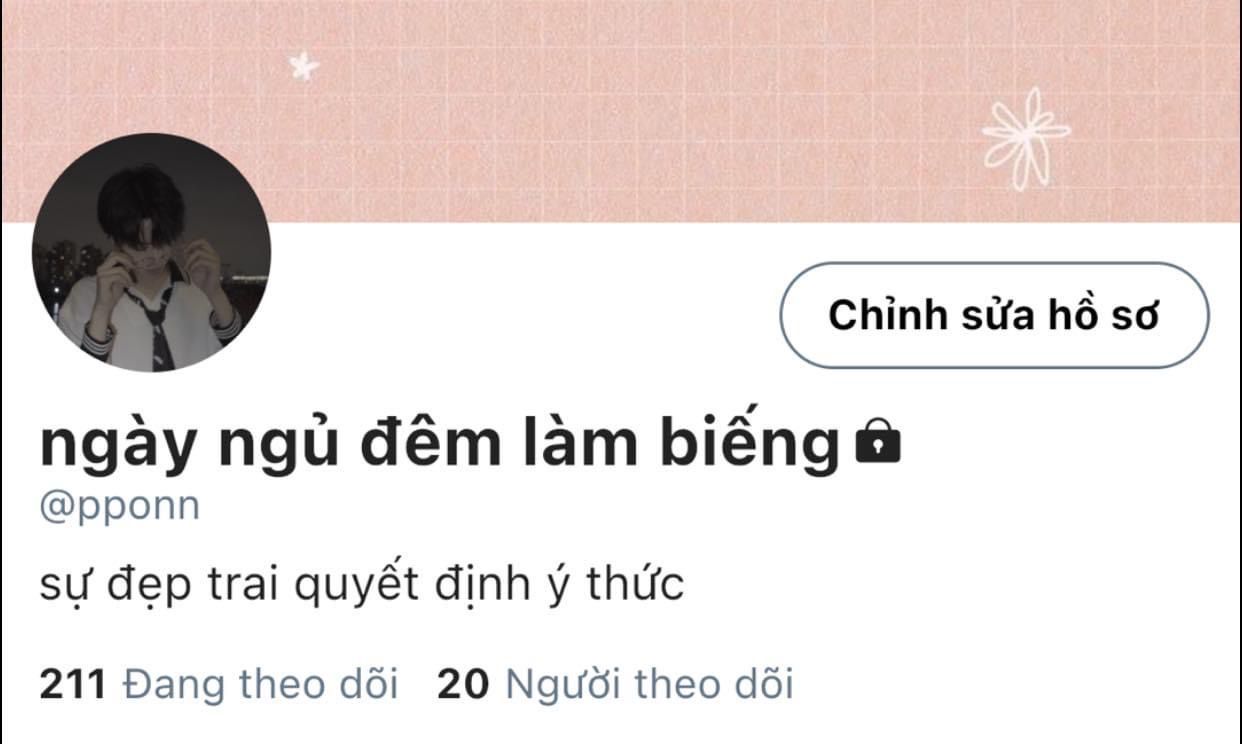The image size is (1242, 744).
Task: Click the Đang theo dõi label
Action: 260,685
